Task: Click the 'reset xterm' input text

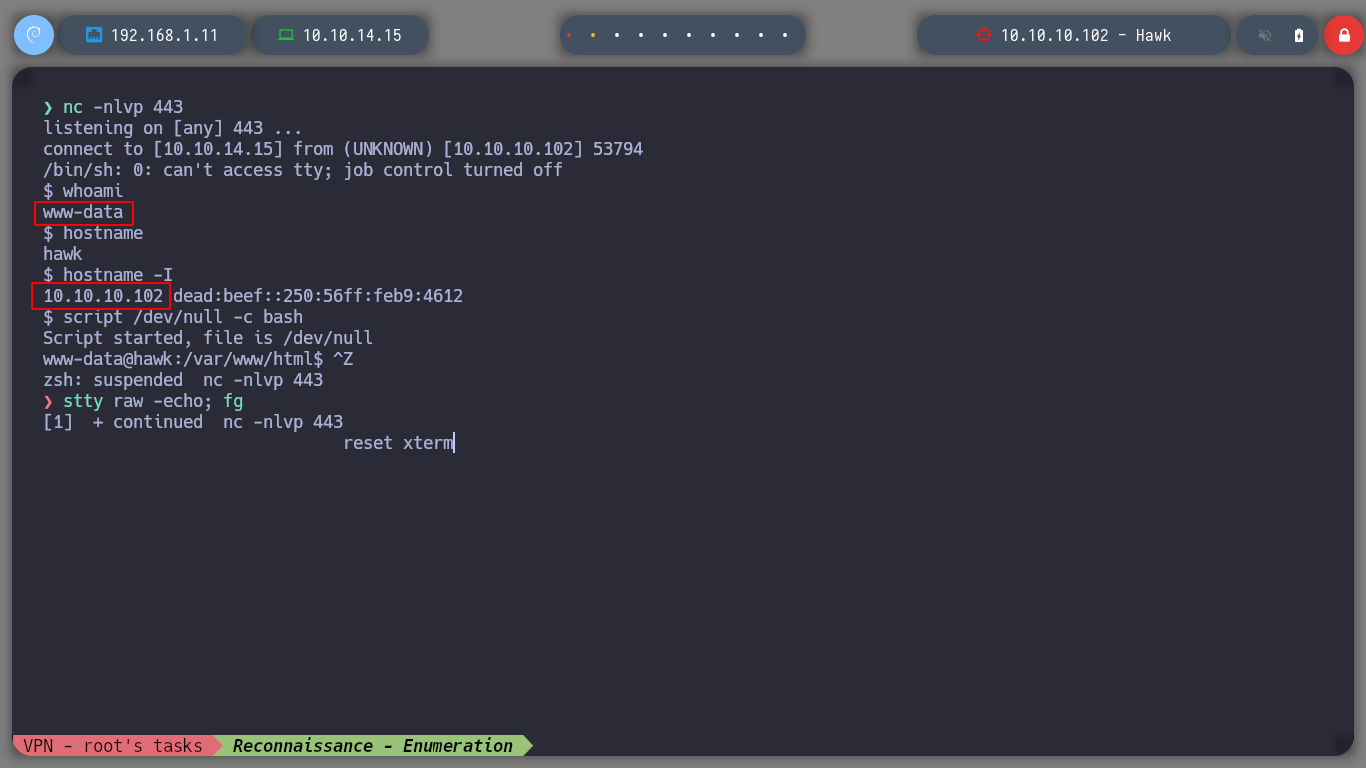Action: click(x=398, y=443)
